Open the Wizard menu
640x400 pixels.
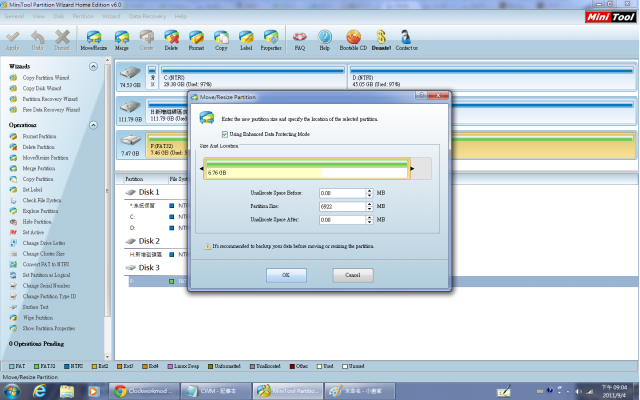click(111, 16)
